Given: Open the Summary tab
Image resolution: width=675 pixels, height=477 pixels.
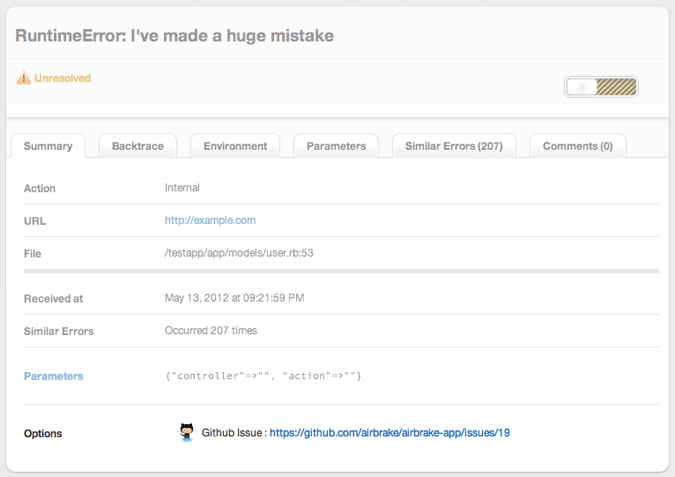Looking at the screenshot, I should [x=48, y=146].
